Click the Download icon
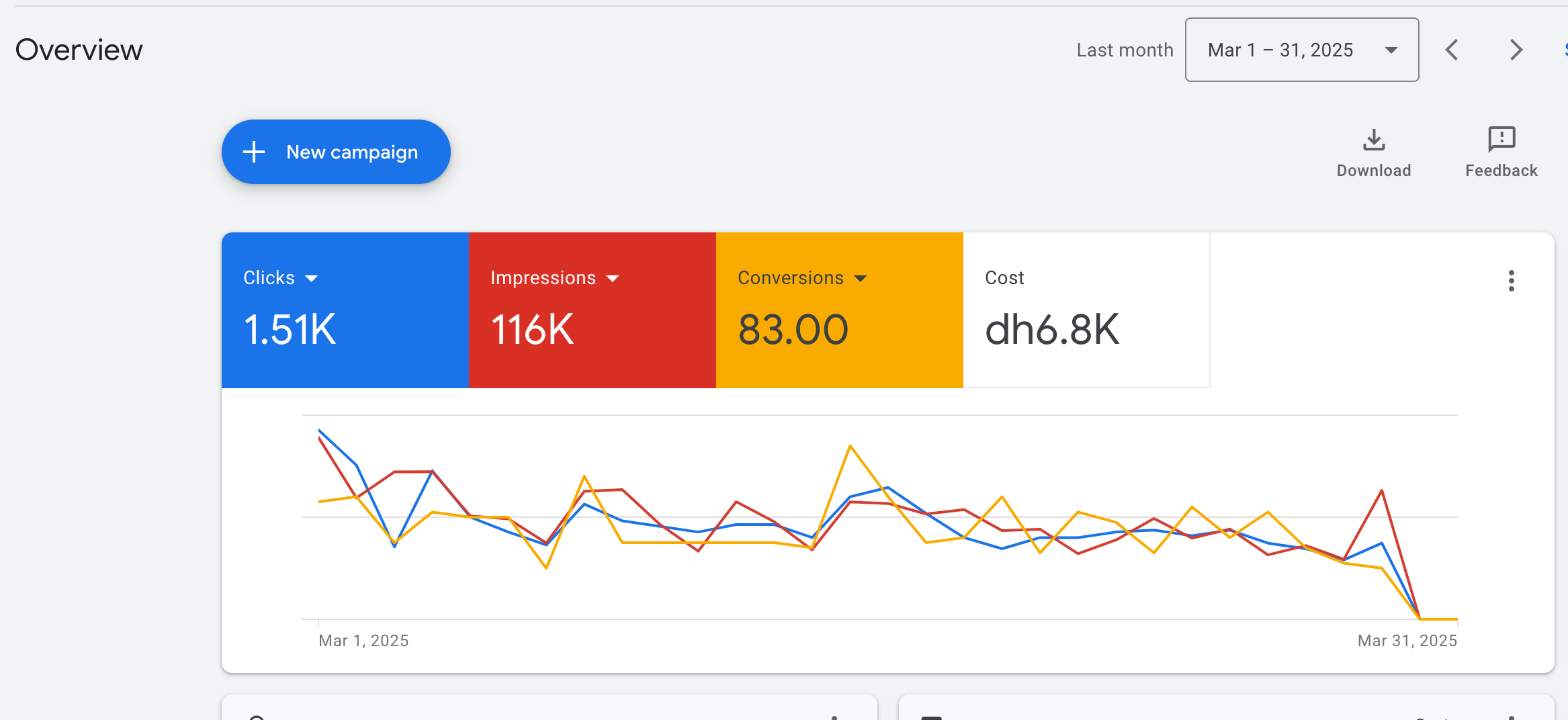The width and height of the screenshot is (1568, 720). [x=1374, y=140]
